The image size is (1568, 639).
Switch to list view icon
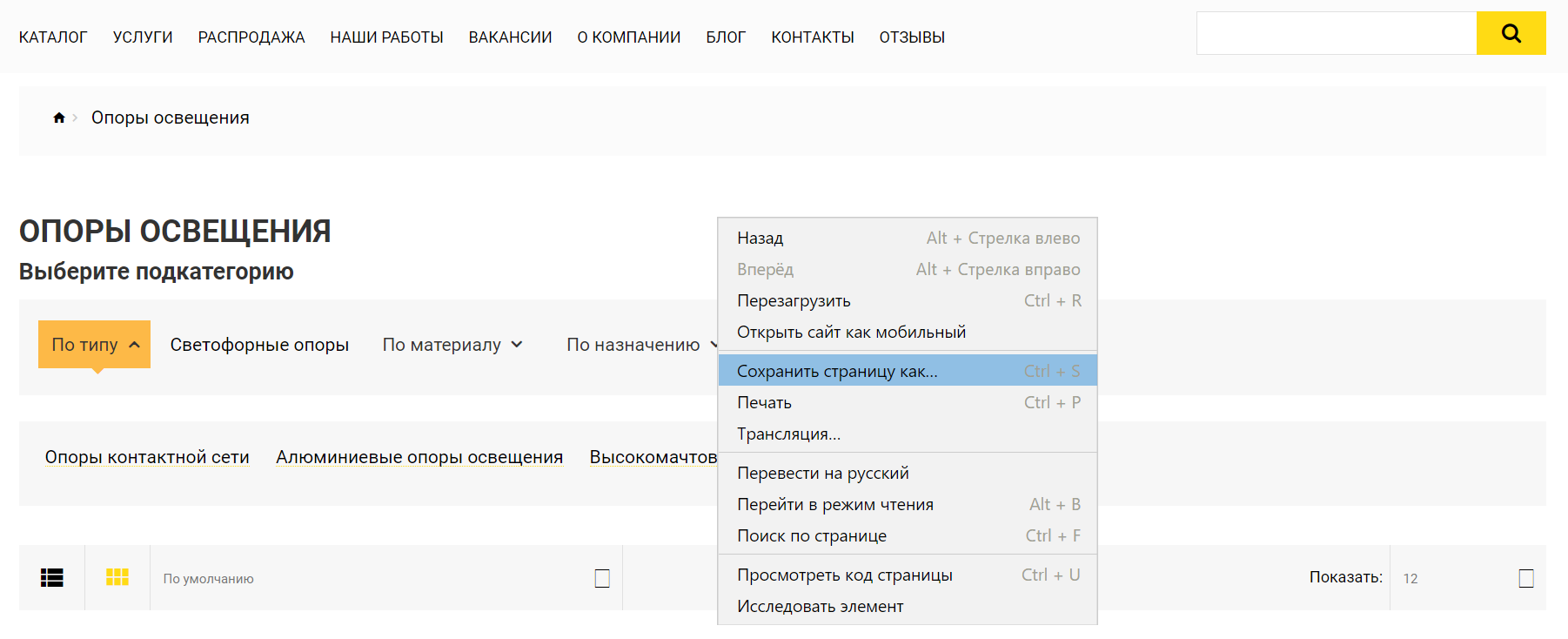[x=52, y=577]
